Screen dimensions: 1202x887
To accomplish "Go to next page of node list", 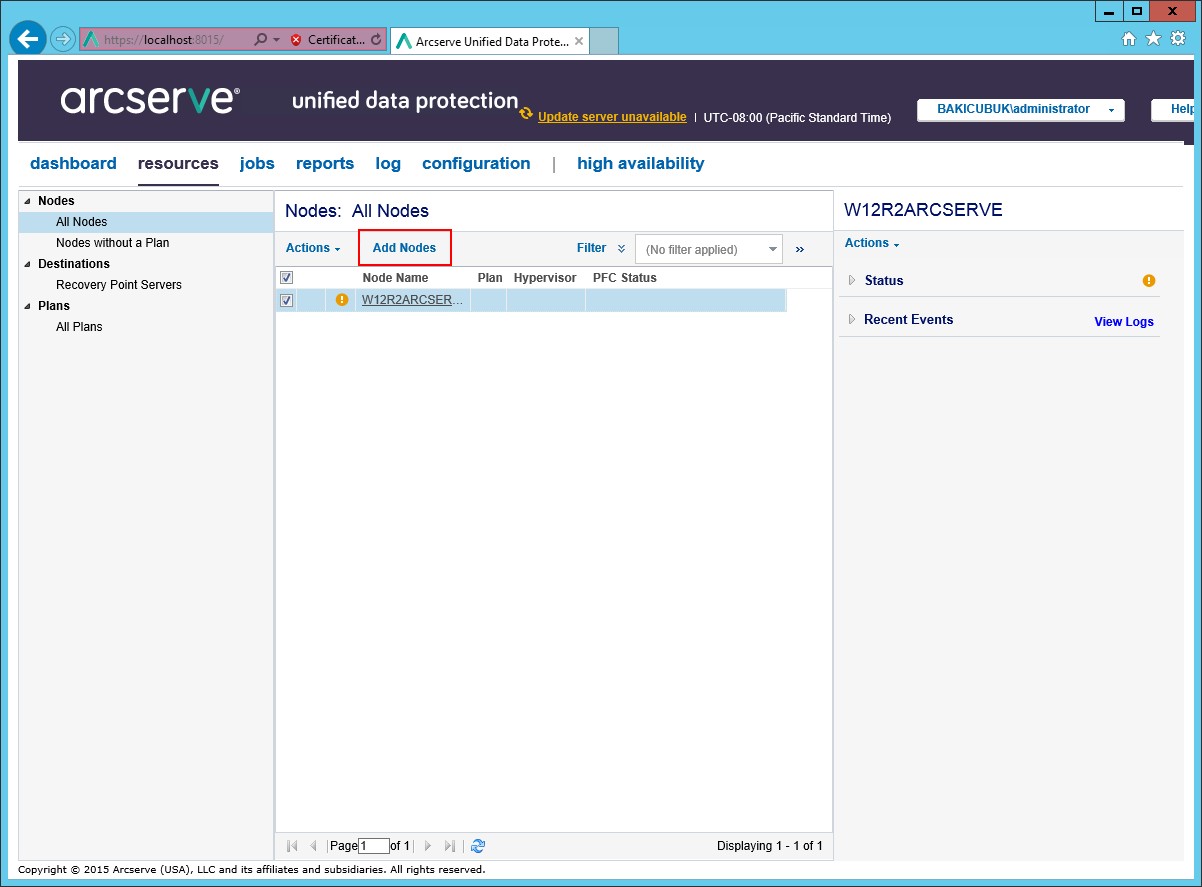I will 428,846.
